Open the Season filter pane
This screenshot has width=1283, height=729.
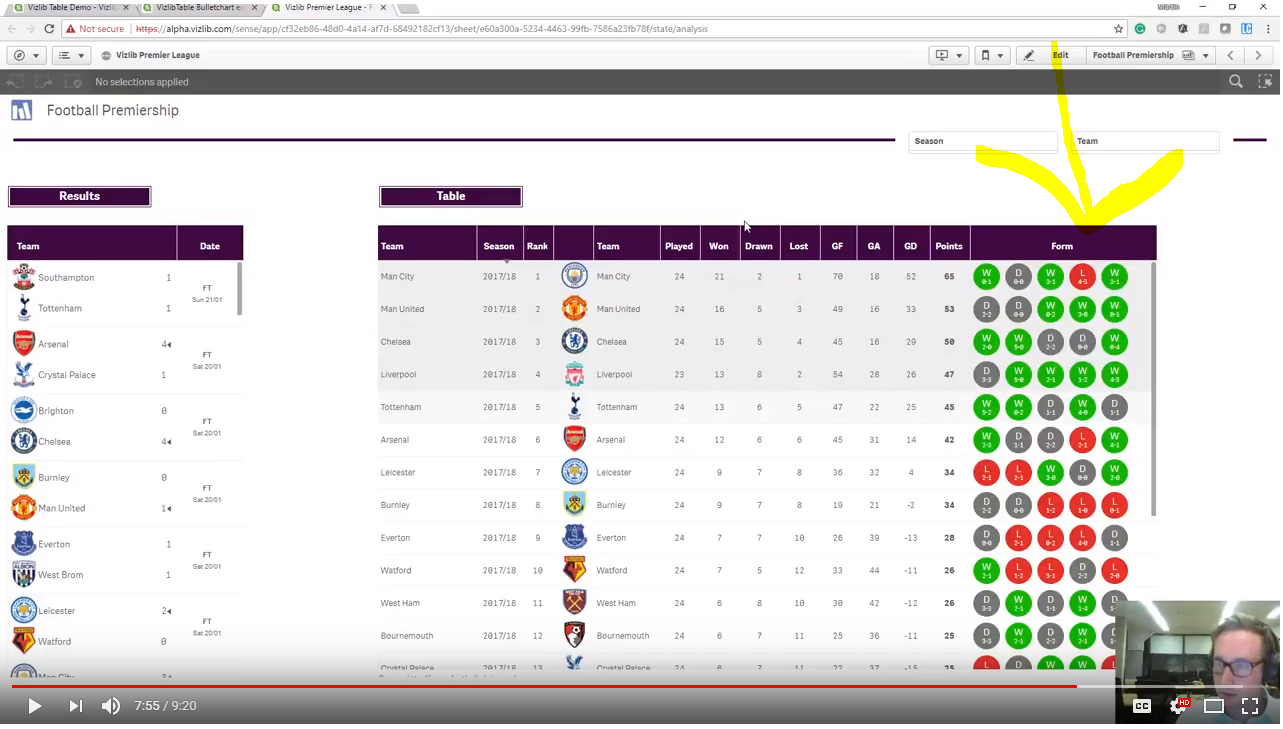point(983,141)
